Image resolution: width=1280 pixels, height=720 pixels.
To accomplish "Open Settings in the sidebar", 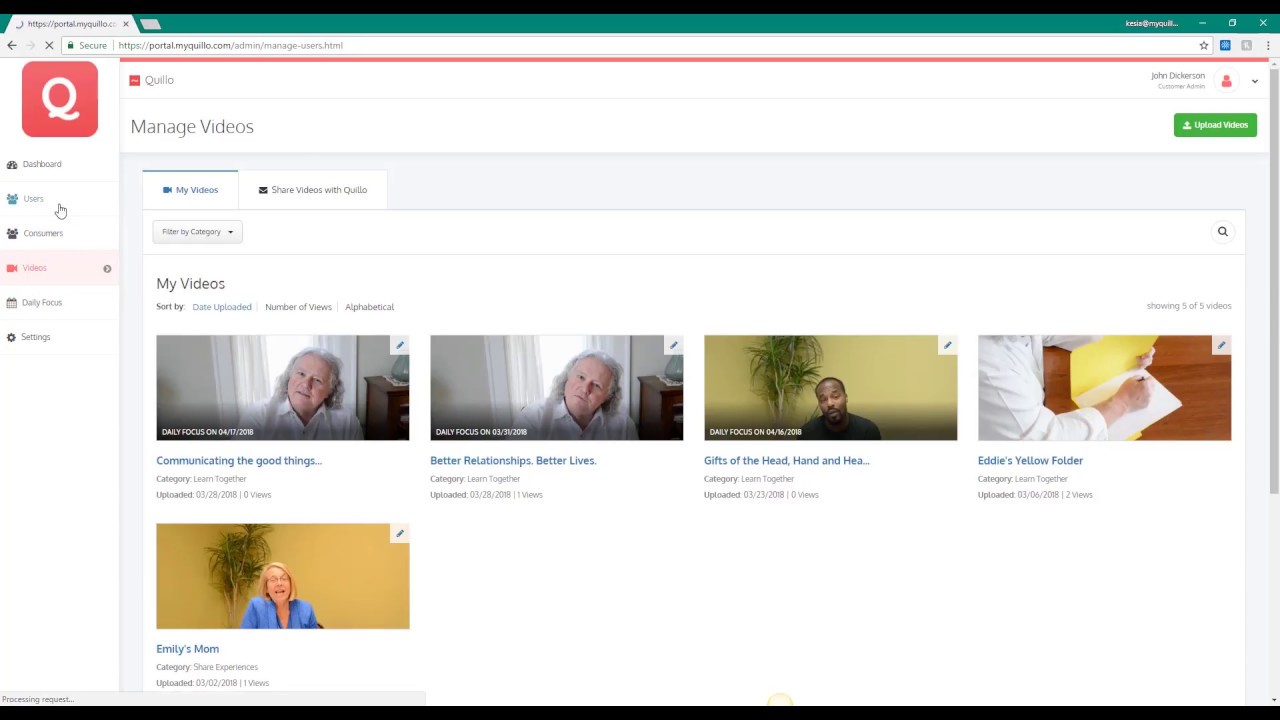I will point(36,337).
